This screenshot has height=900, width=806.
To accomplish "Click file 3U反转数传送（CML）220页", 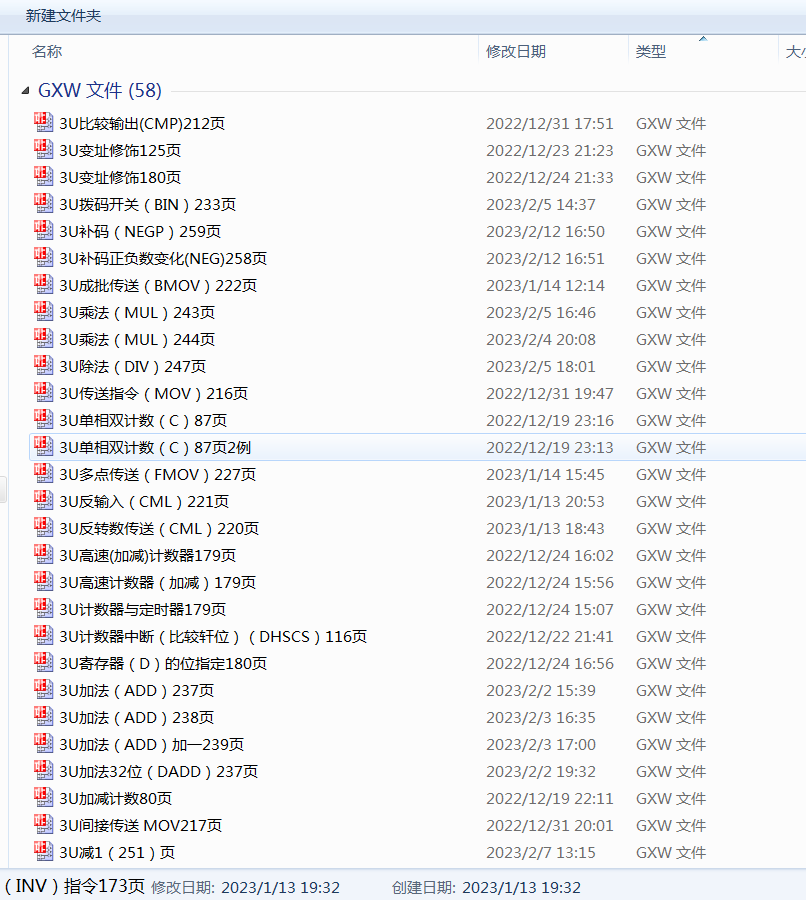I will tap(159, 528).
